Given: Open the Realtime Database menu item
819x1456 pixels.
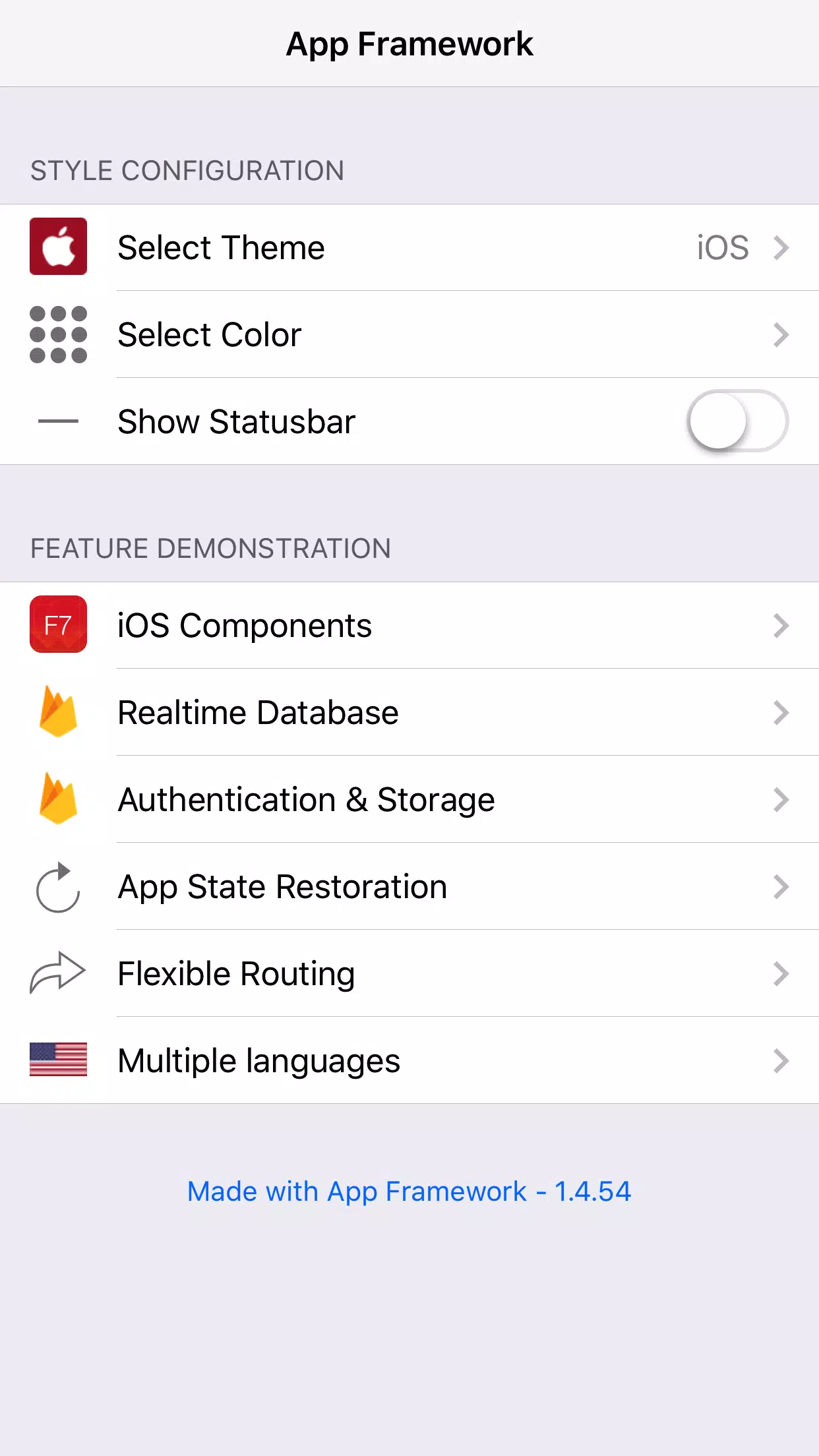Looking at the screenshot, I should click(x=409, y=712).
